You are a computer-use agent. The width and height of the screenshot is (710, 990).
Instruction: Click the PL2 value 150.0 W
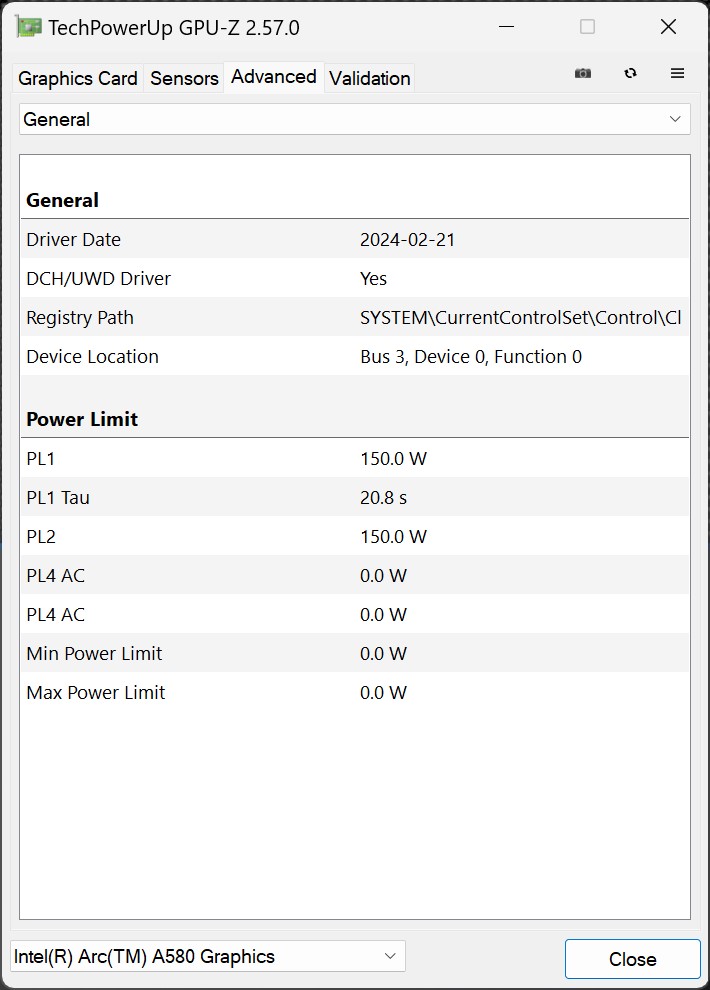point(393,537)
